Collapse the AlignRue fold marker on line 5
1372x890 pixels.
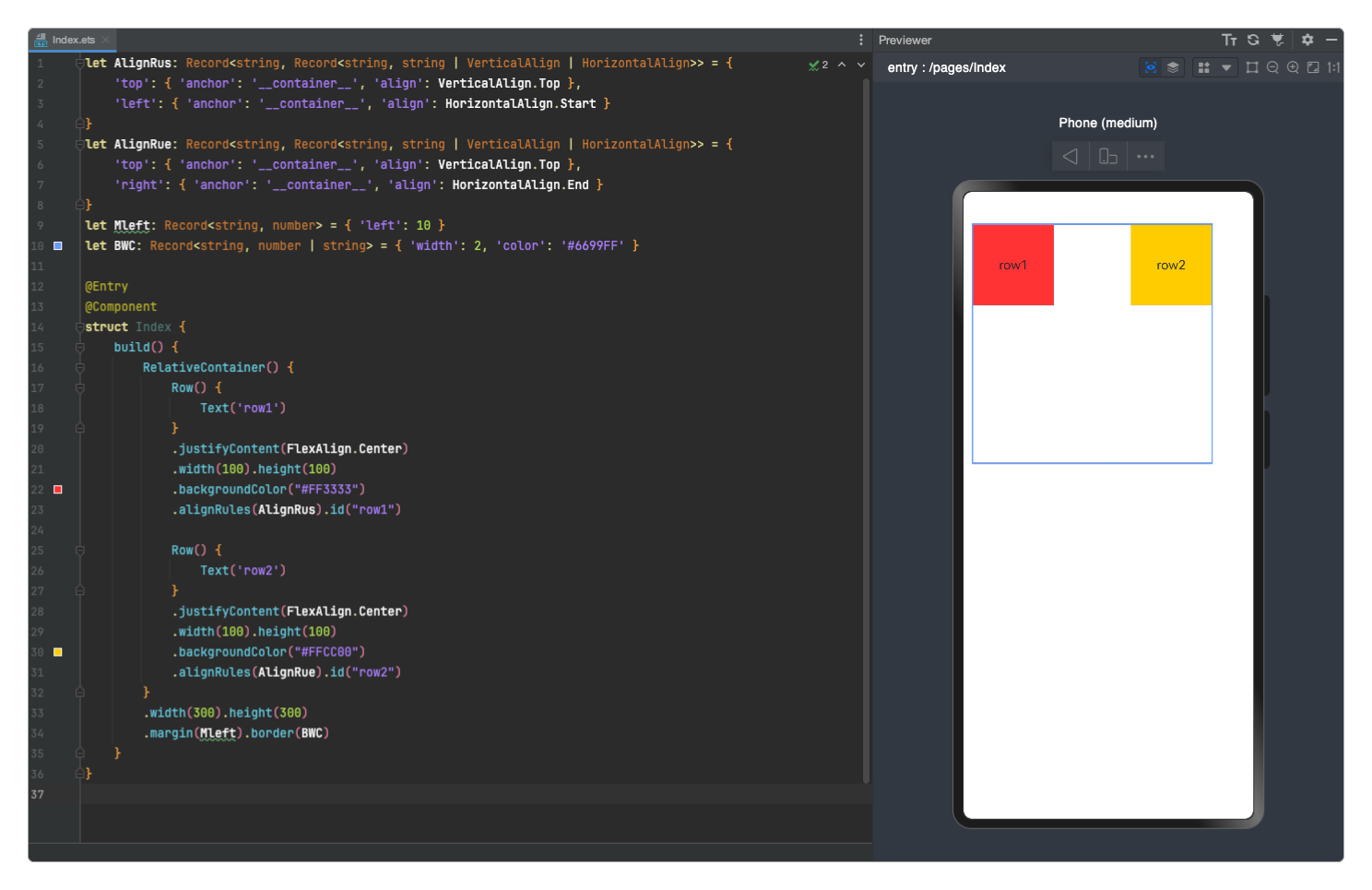tap(80, 144)
